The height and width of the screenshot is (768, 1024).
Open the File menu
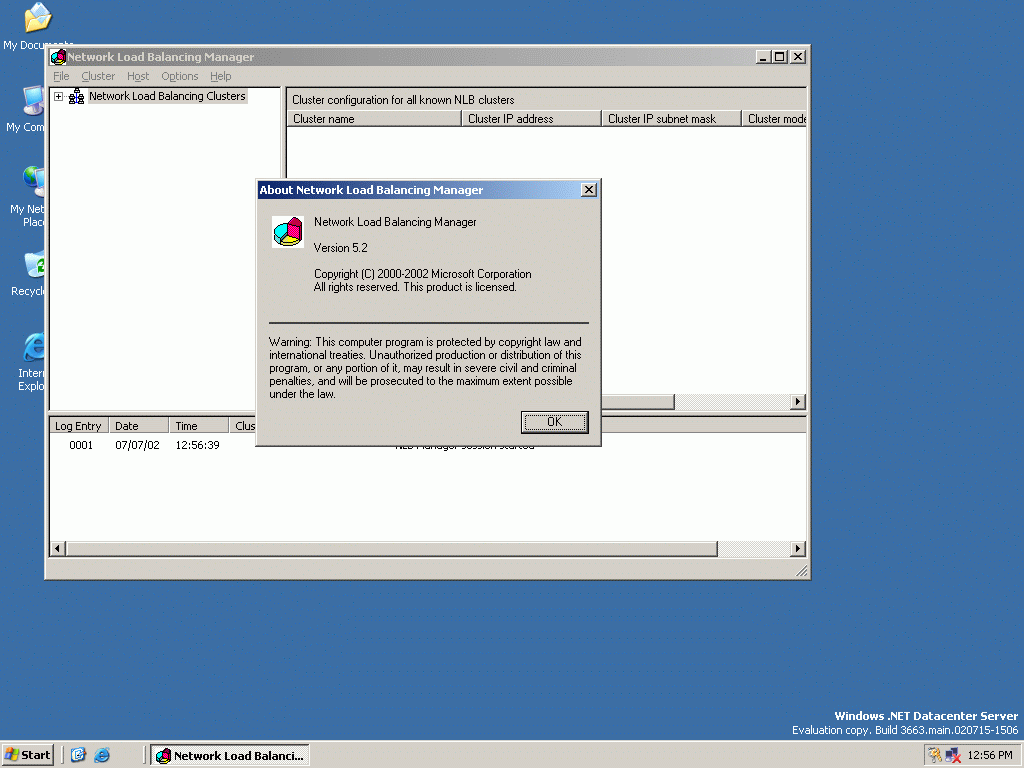point(61,76)
